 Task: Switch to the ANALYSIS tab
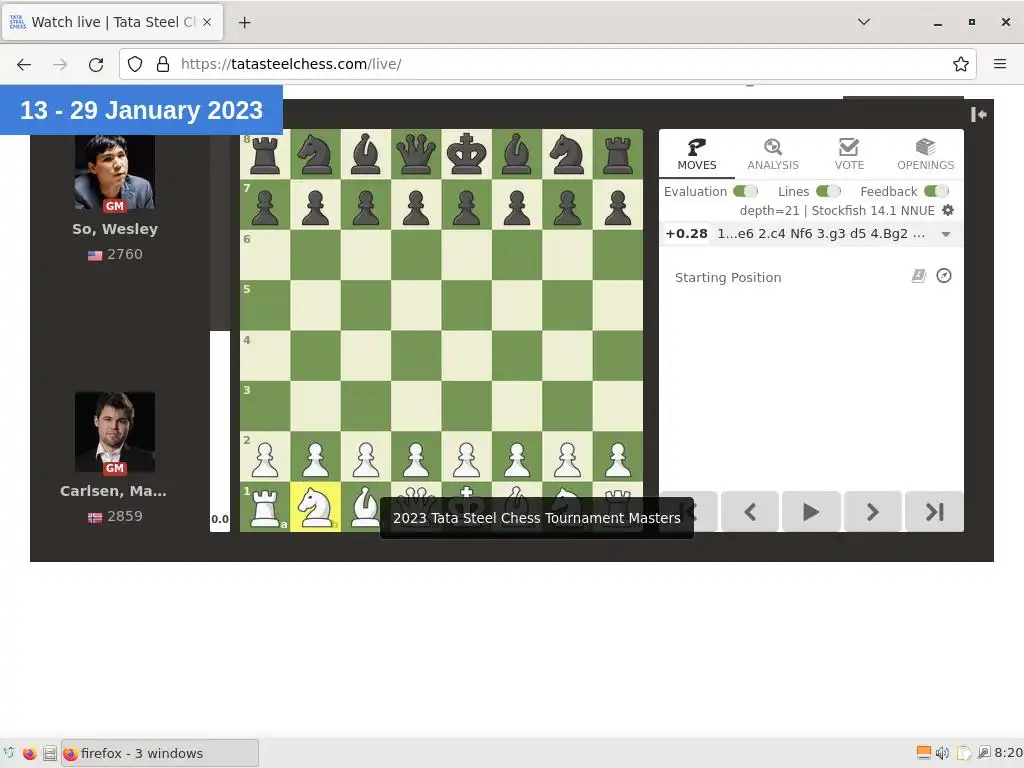[x=773, y=155]
